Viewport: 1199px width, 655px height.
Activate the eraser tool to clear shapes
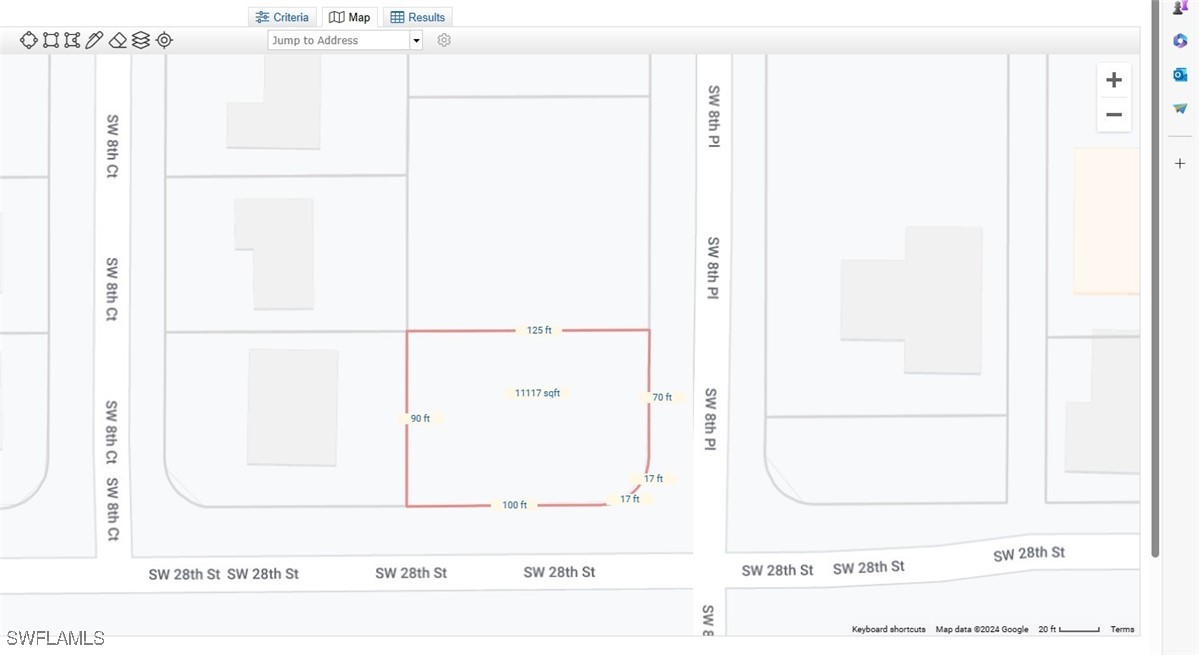pos(118,40)
